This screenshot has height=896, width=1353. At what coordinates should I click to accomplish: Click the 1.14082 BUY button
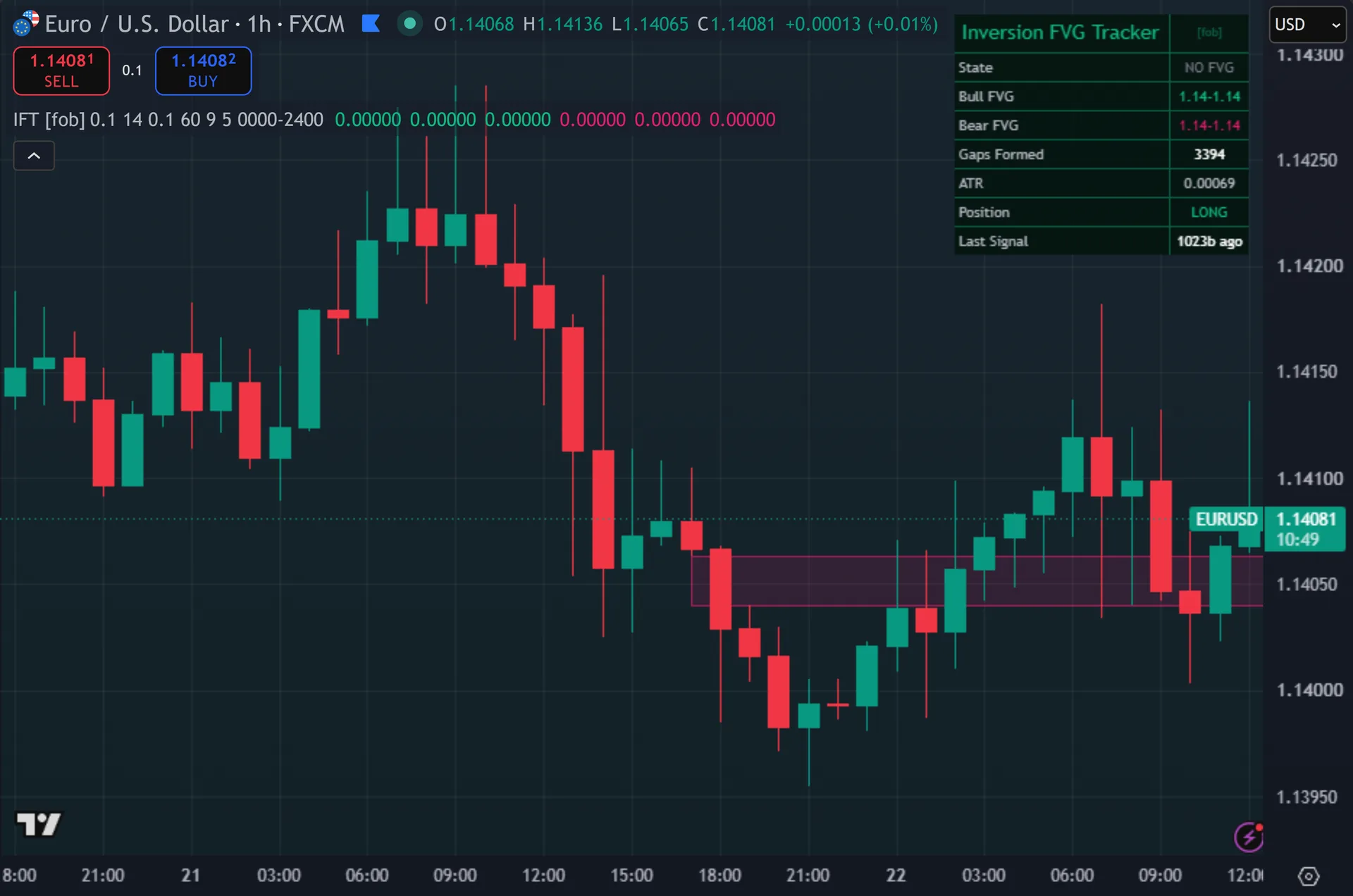point(203,70)
